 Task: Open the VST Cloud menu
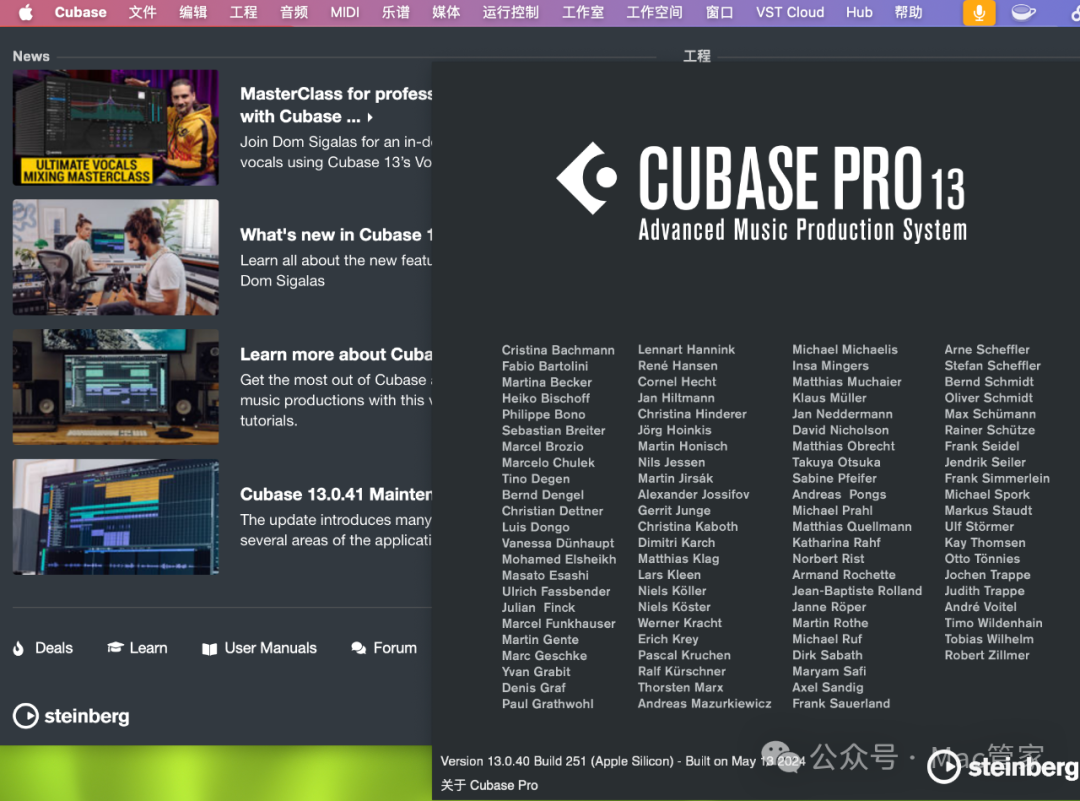[790, 12]
